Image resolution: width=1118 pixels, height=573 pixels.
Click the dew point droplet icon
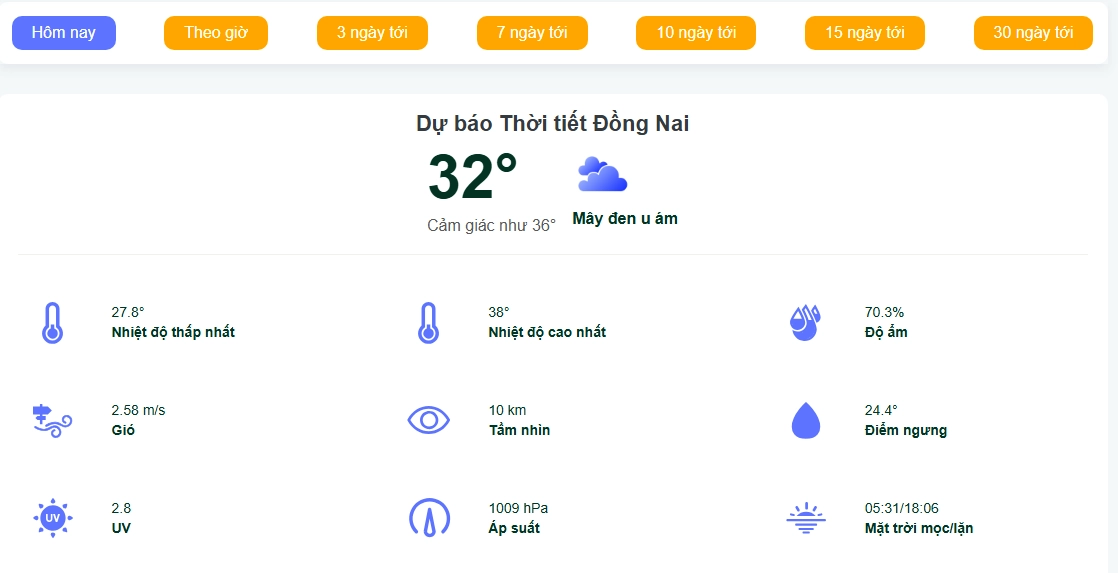[x=805, y=420]
